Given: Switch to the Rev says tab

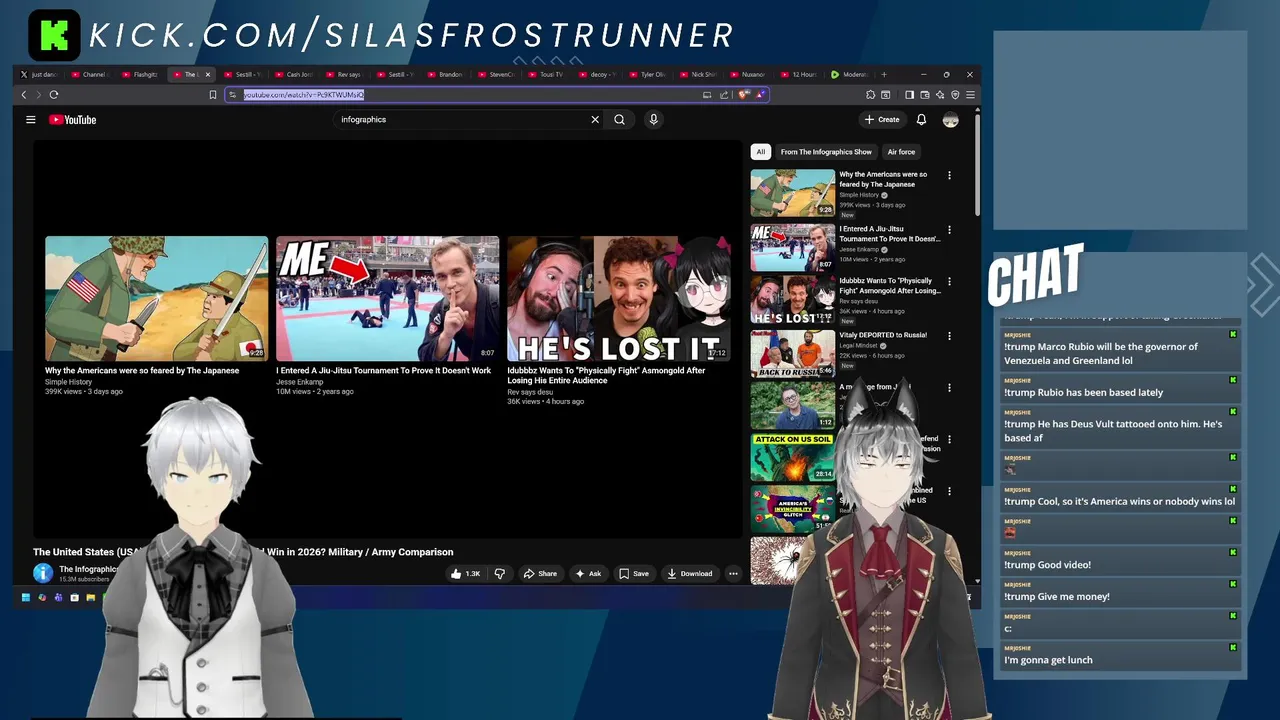Looking at the screenshot, I should [x=345, y=74].
